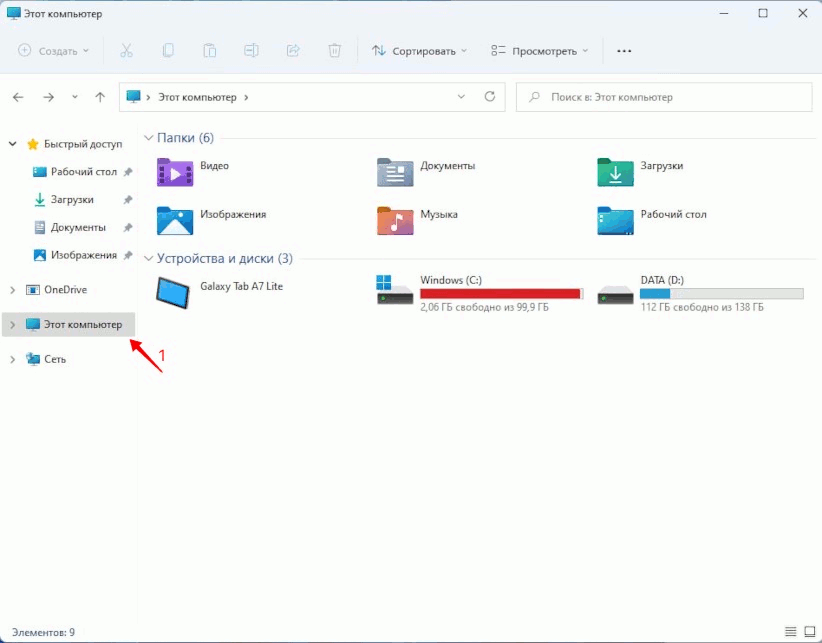This screenshot has height=643, width=822.
Task: Click the Copy icon in toolbar
Action: pos(168,51)
